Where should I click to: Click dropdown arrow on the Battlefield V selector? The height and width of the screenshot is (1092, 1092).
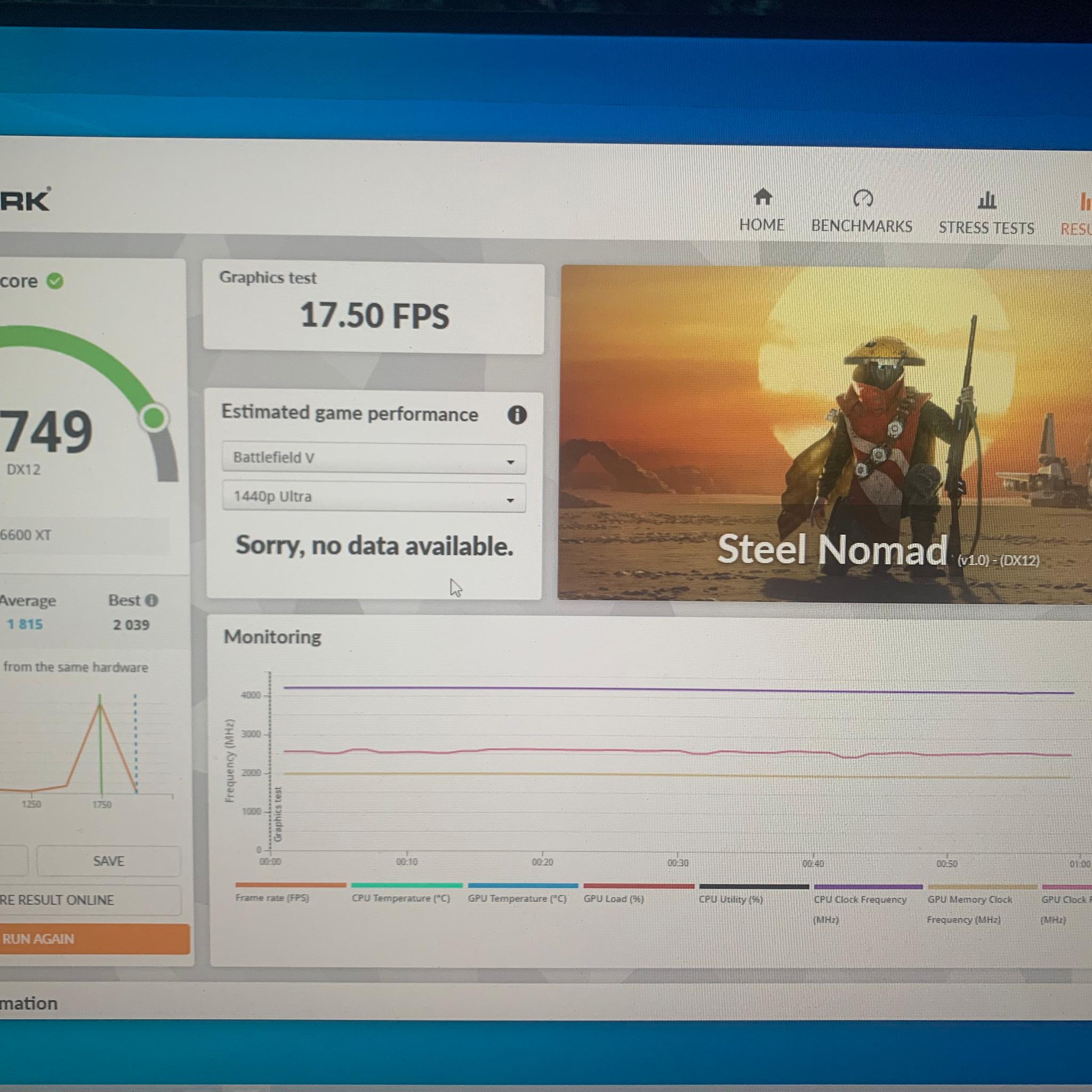click(x=510, y=462)
